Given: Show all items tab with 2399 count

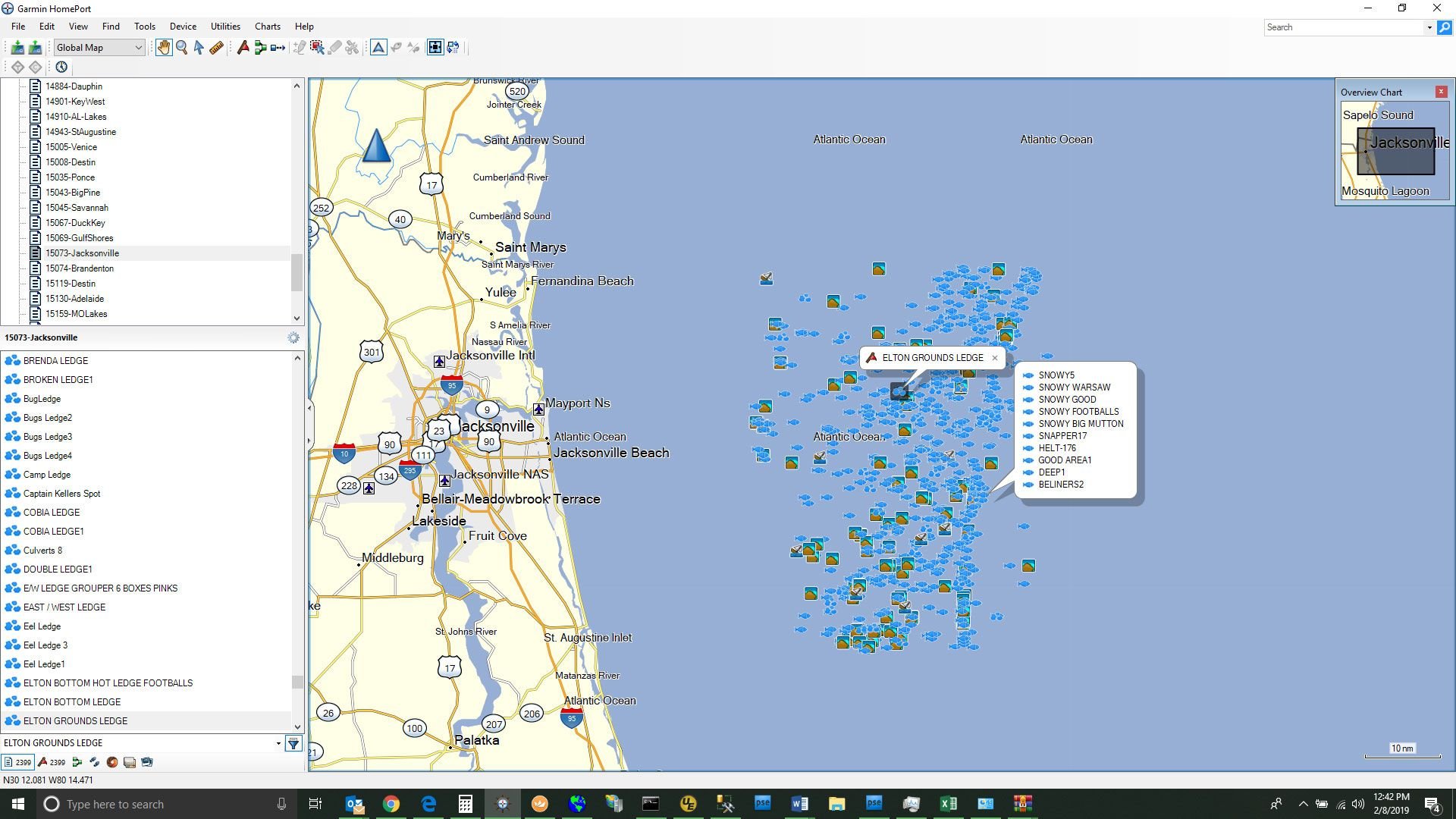Looking at the screenshot, I should click(x=18, y=762).
